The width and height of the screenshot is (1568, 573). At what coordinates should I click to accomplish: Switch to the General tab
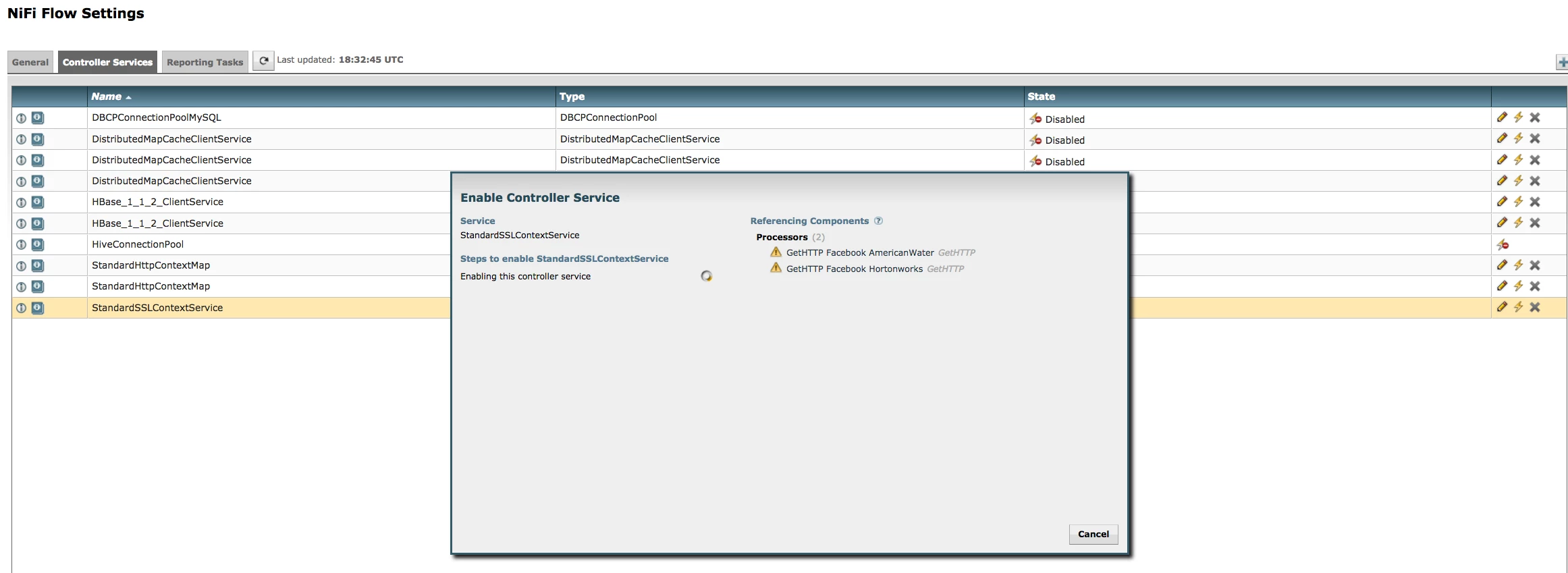point(30,62)
